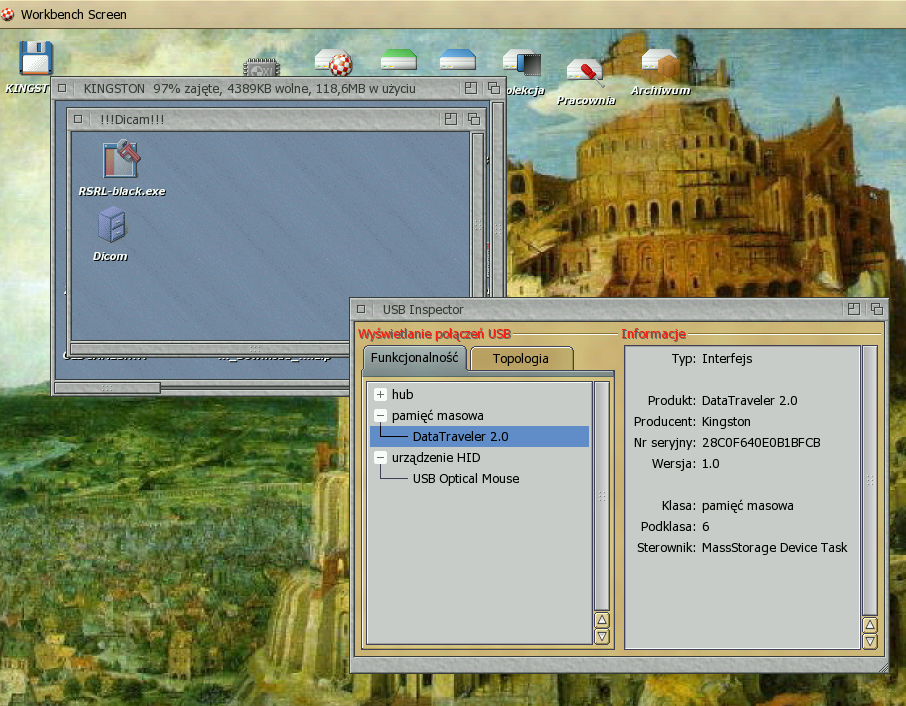
Task: Open the green drive desktop icon
Action: (399, 60)
